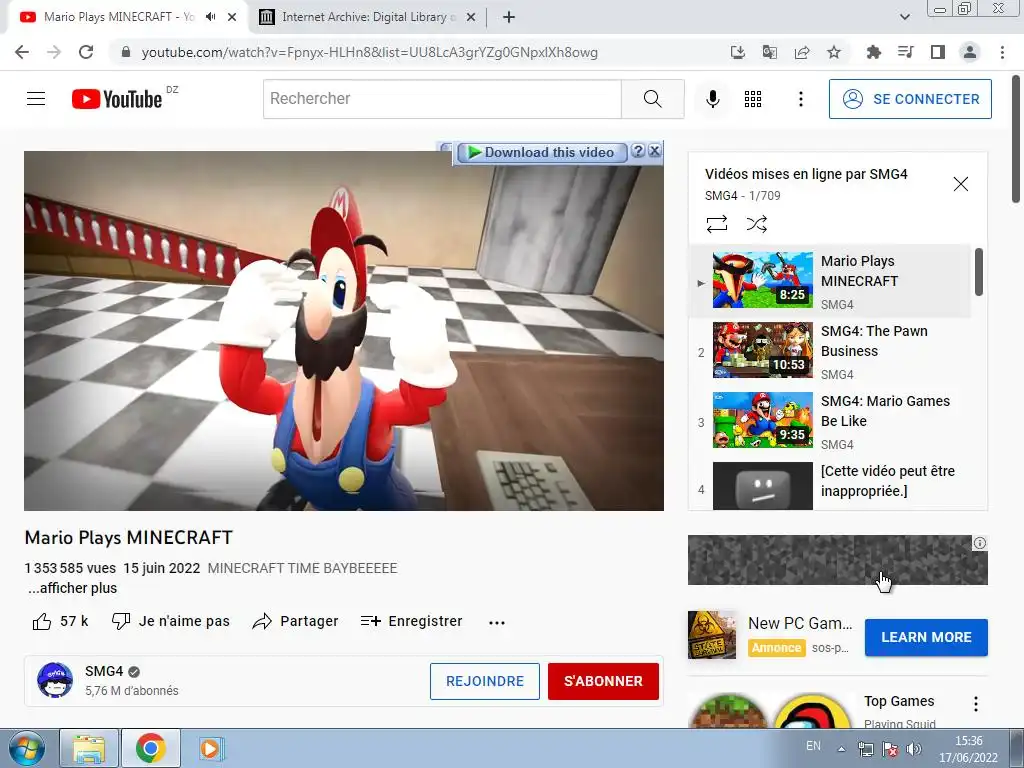Click SE CONNECTER sign-in button
Viewport: 1024px width, 768px height.
click(x=910, y=99)
